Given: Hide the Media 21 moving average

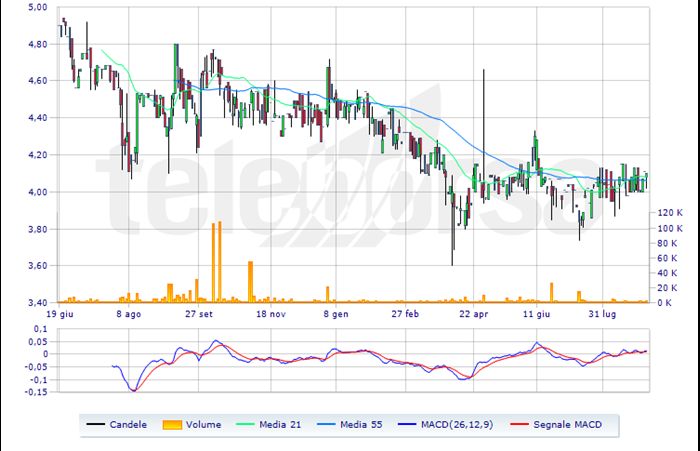Looking at the screenshot, I should [268, 424].
